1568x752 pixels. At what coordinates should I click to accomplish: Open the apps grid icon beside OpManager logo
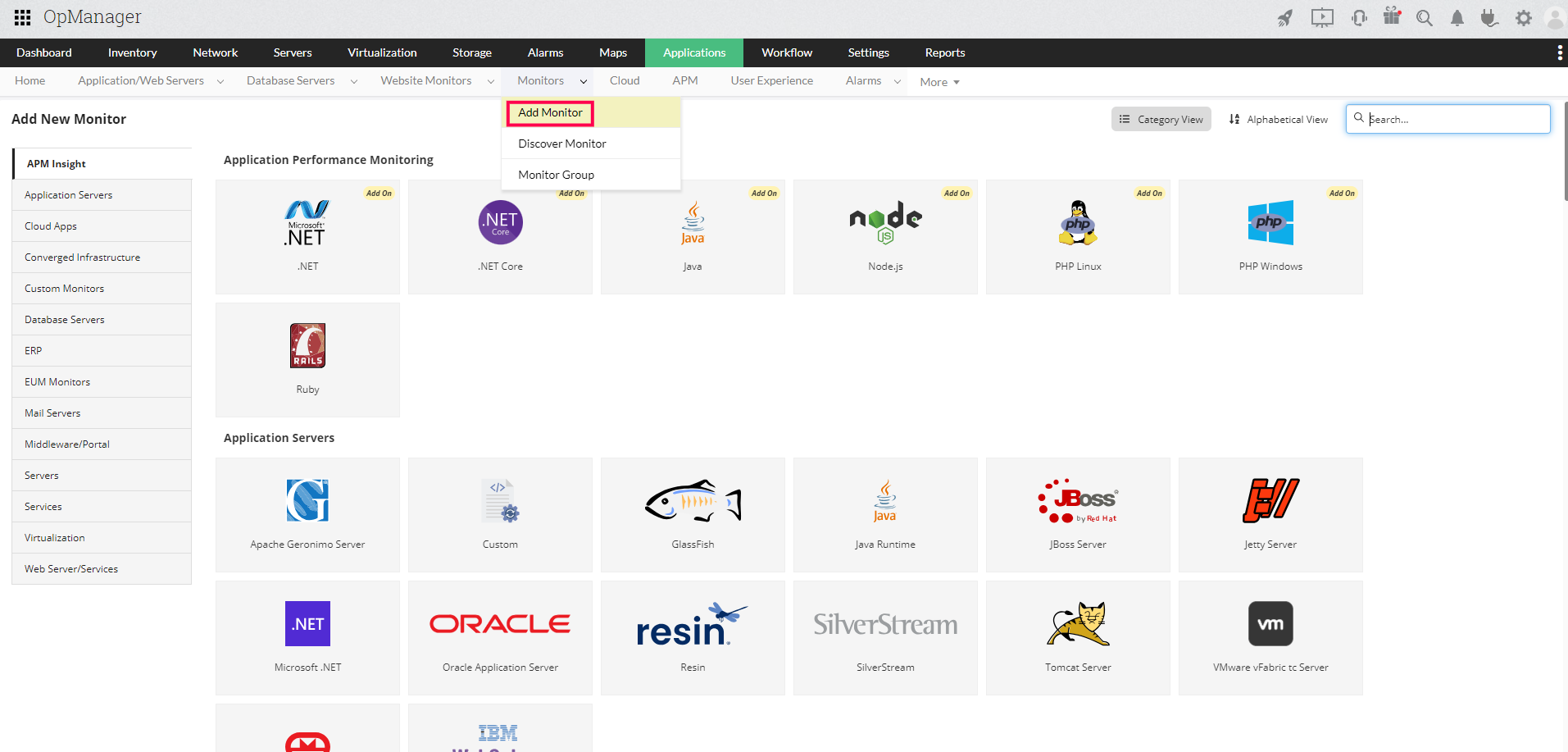[21, 16]
